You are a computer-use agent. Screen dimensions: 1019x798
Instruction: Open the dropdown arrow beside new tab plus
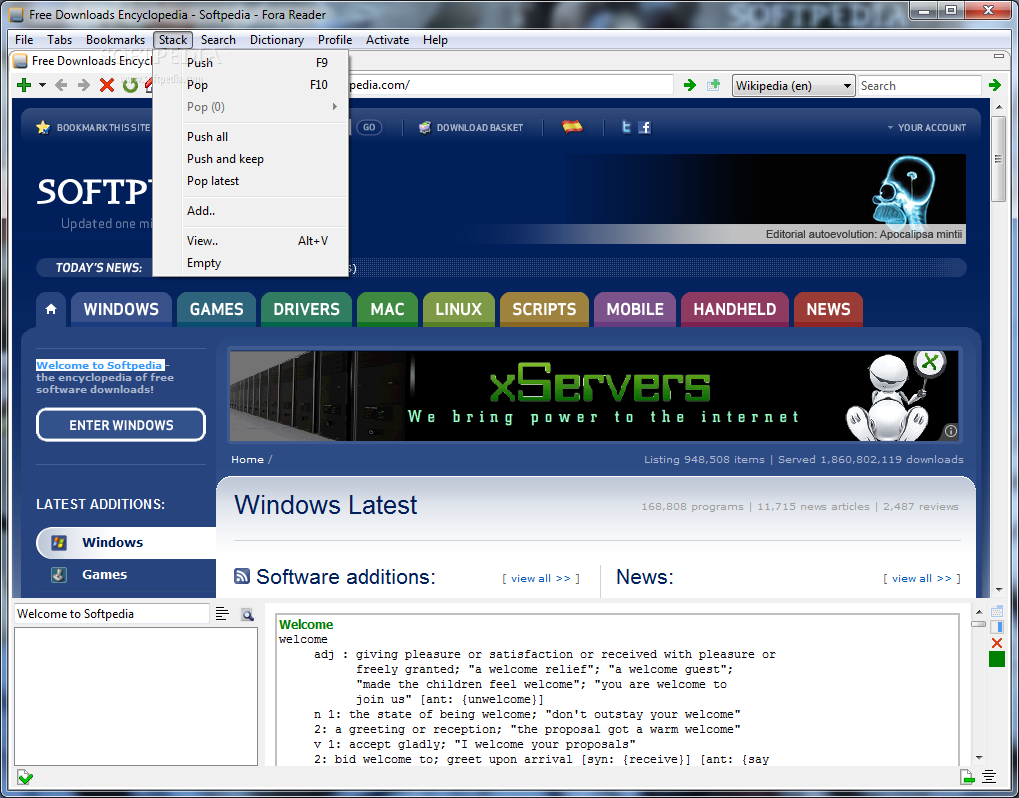pyautogui.click(x=42, y=85)
